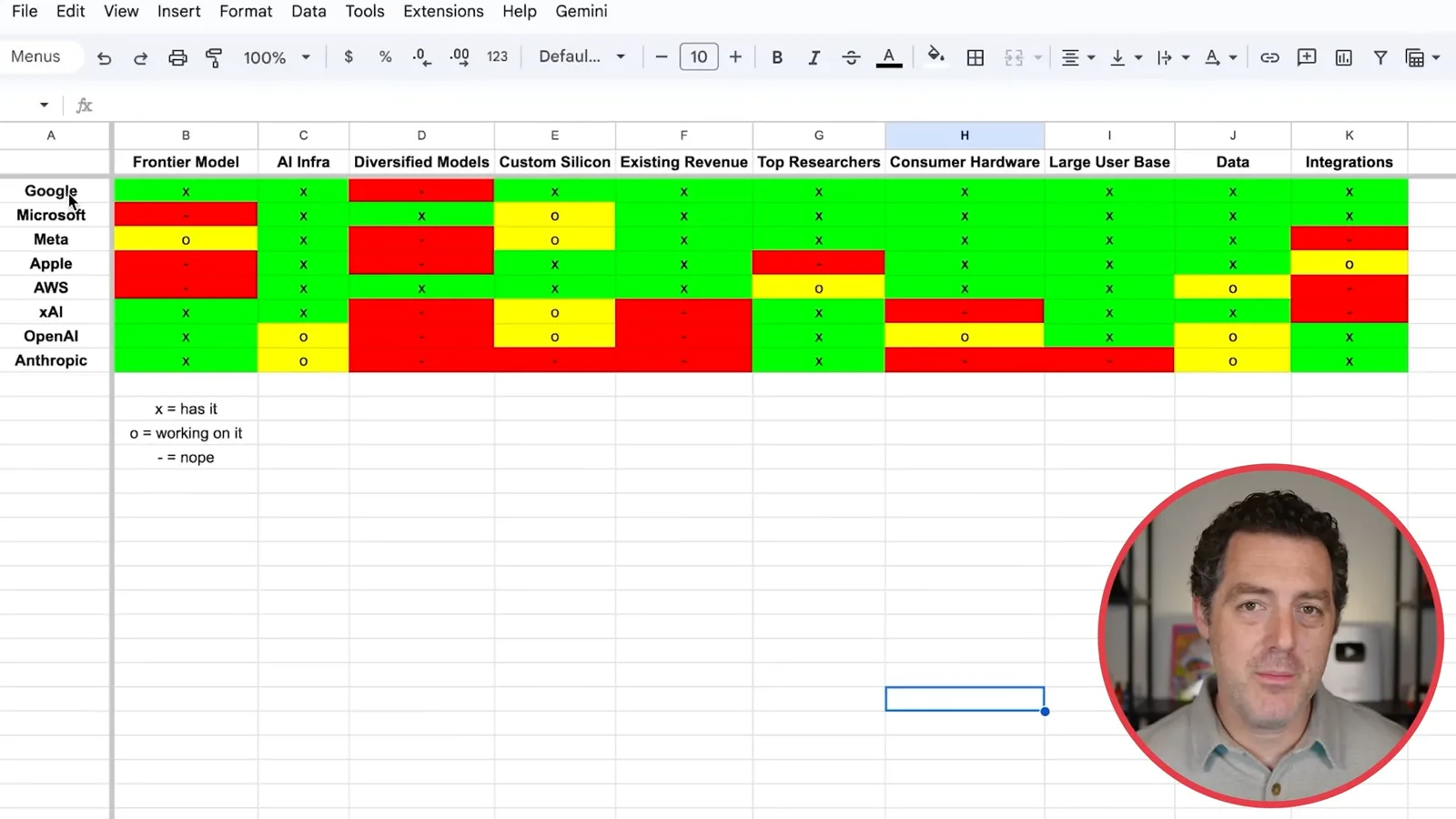The image size is (1456, 819).
Task: Format as currency with dollar icon
Action: click(349, 56)
